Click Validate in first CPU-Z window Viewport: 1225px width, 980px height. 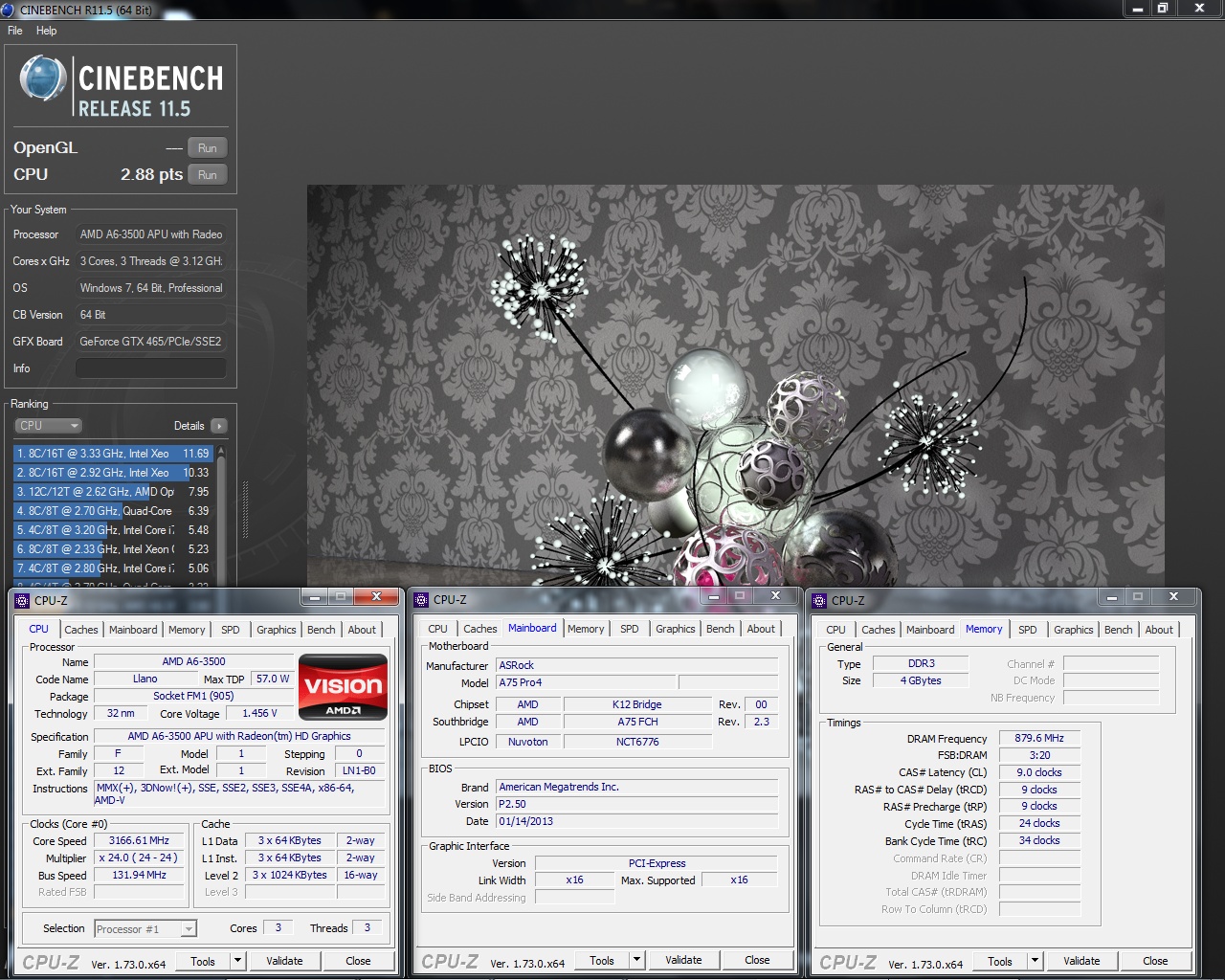click(x=284, y=961)
